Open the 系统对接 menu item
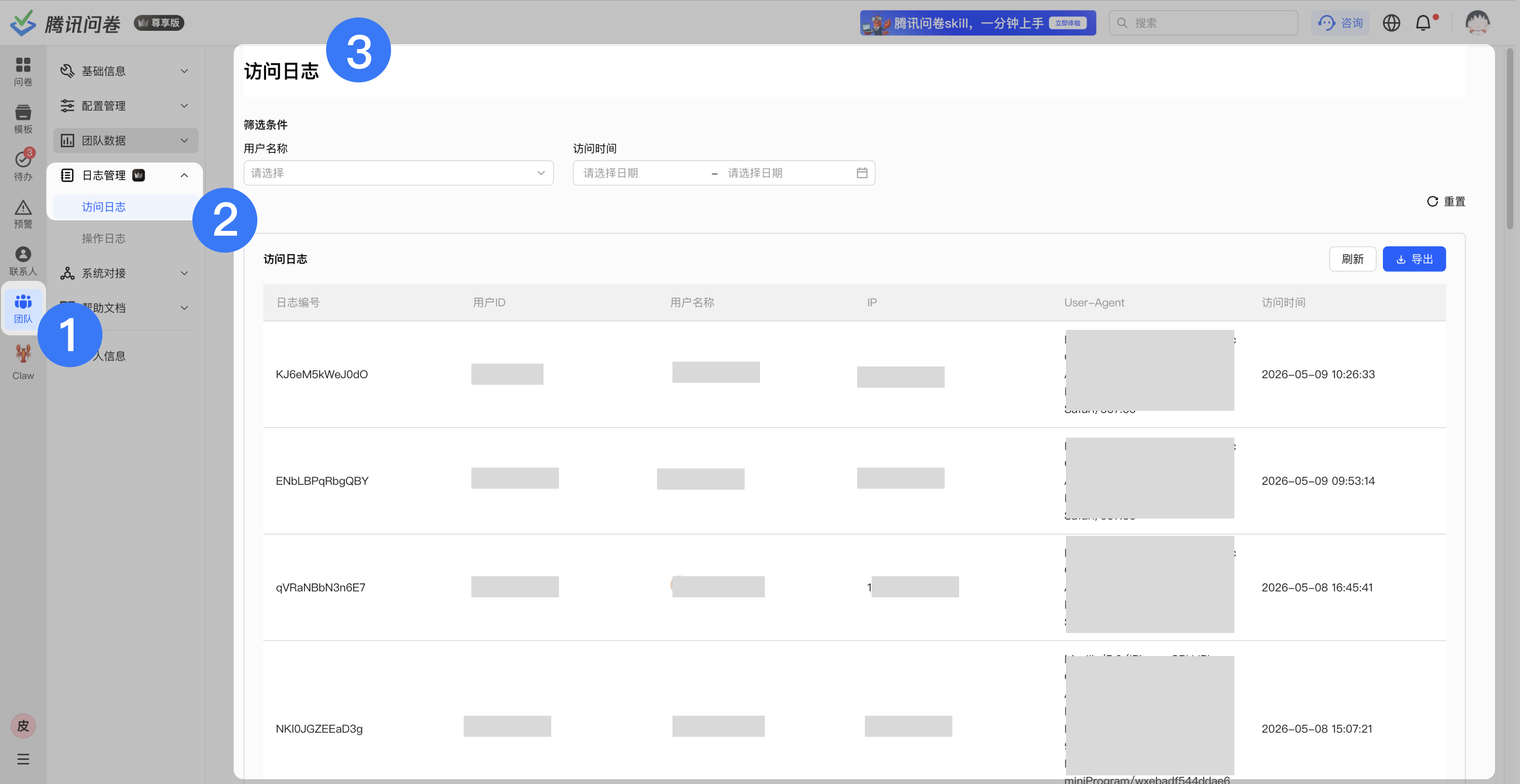1520x784 pixels. [125, 273]
